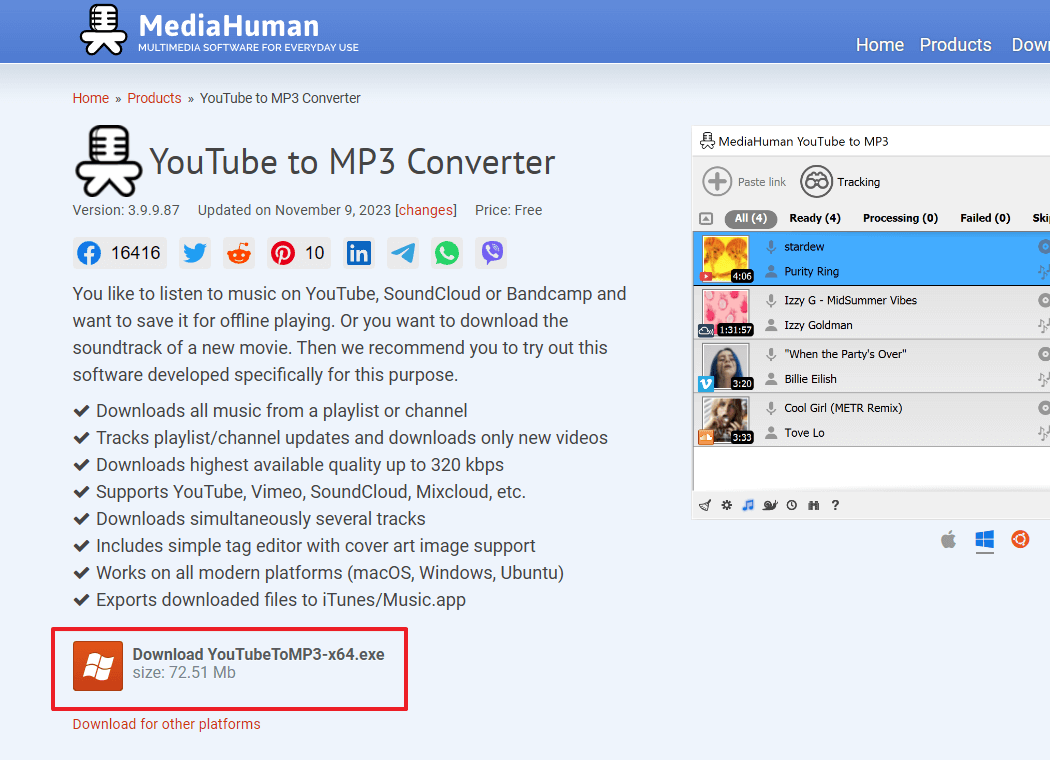Share the page on Facebook
This screenshot has width=1050, height=760.
90,253
